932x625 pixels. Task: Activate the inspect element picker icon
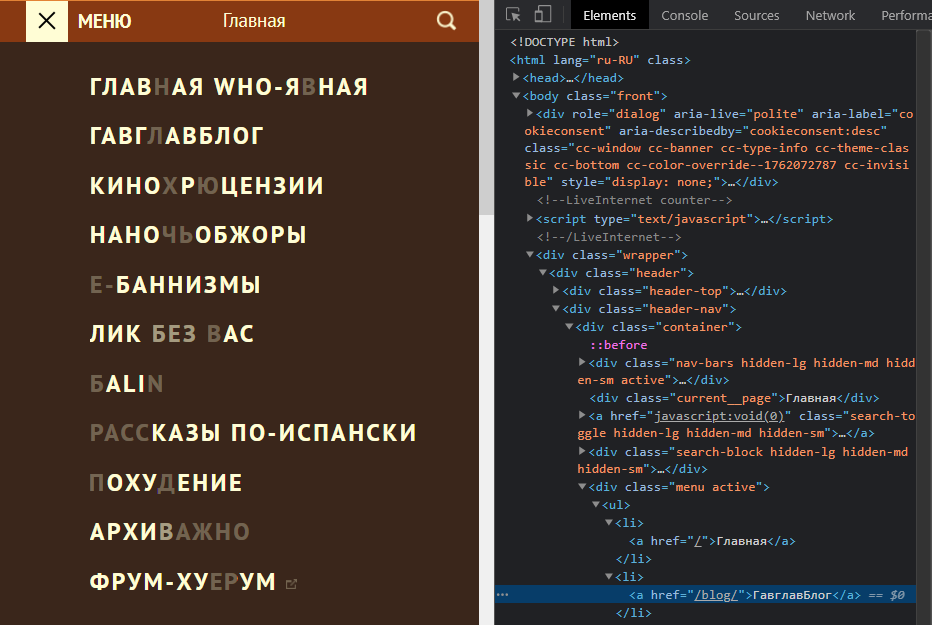click(514, 15)
